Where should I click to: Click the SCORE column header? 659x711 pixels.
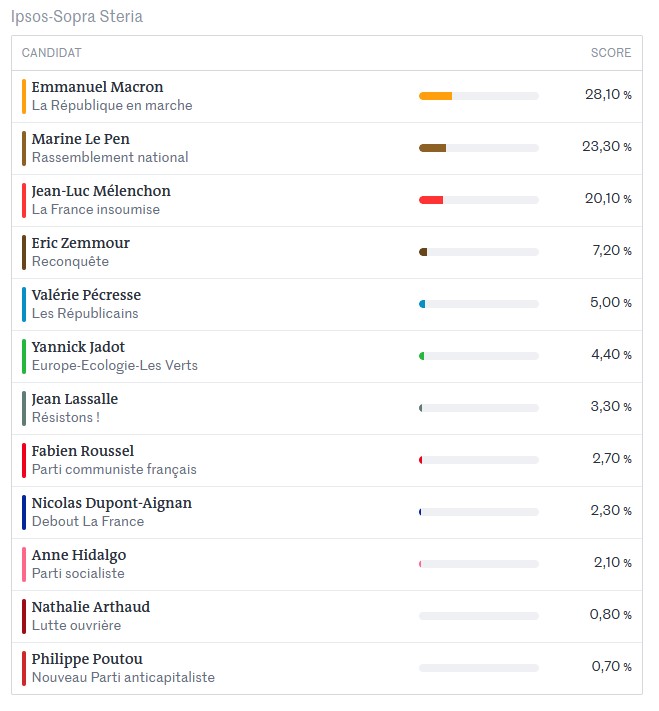610,53
